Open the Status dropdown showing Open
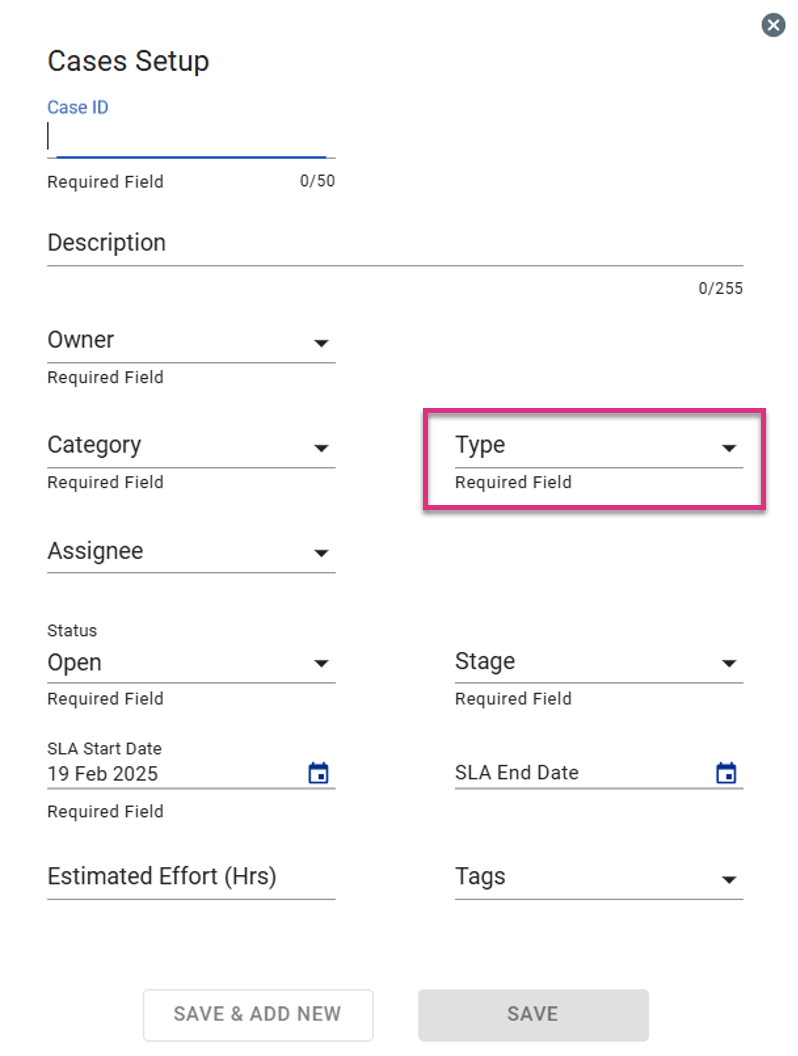798x1056 pixels. (191, 663)
